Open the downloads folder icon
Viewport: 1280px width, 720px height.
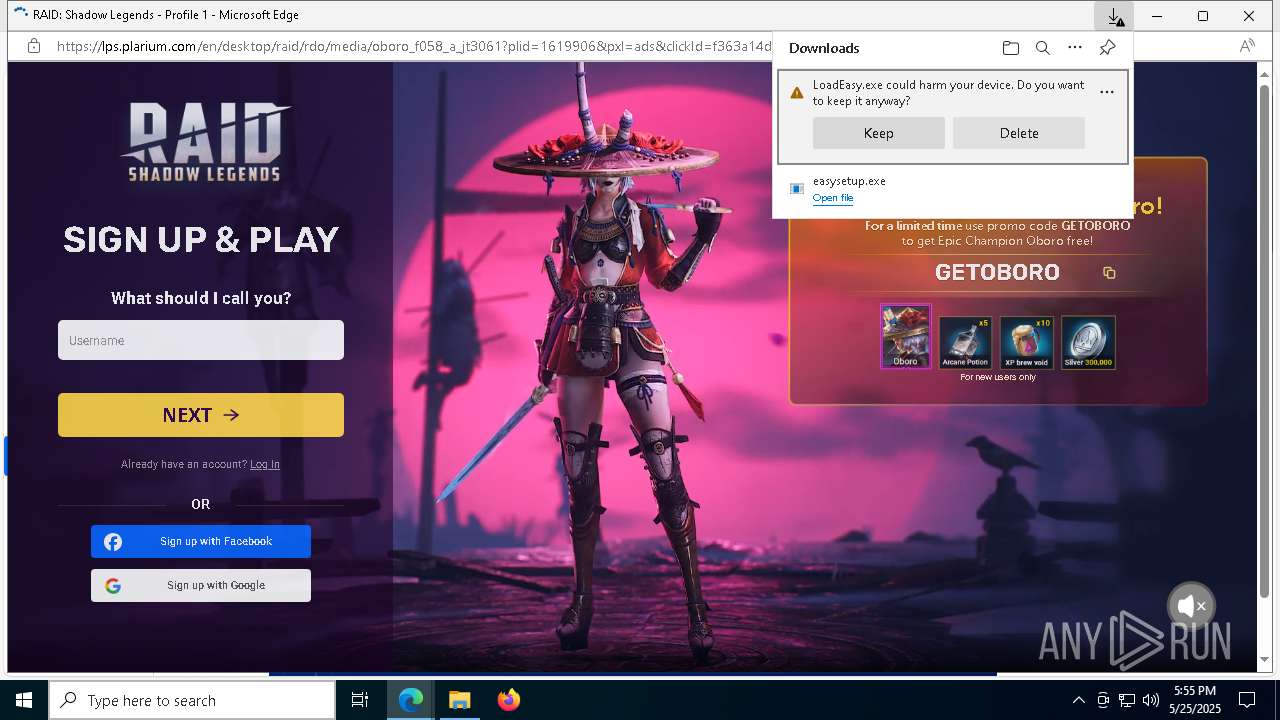pos(1011,48)
